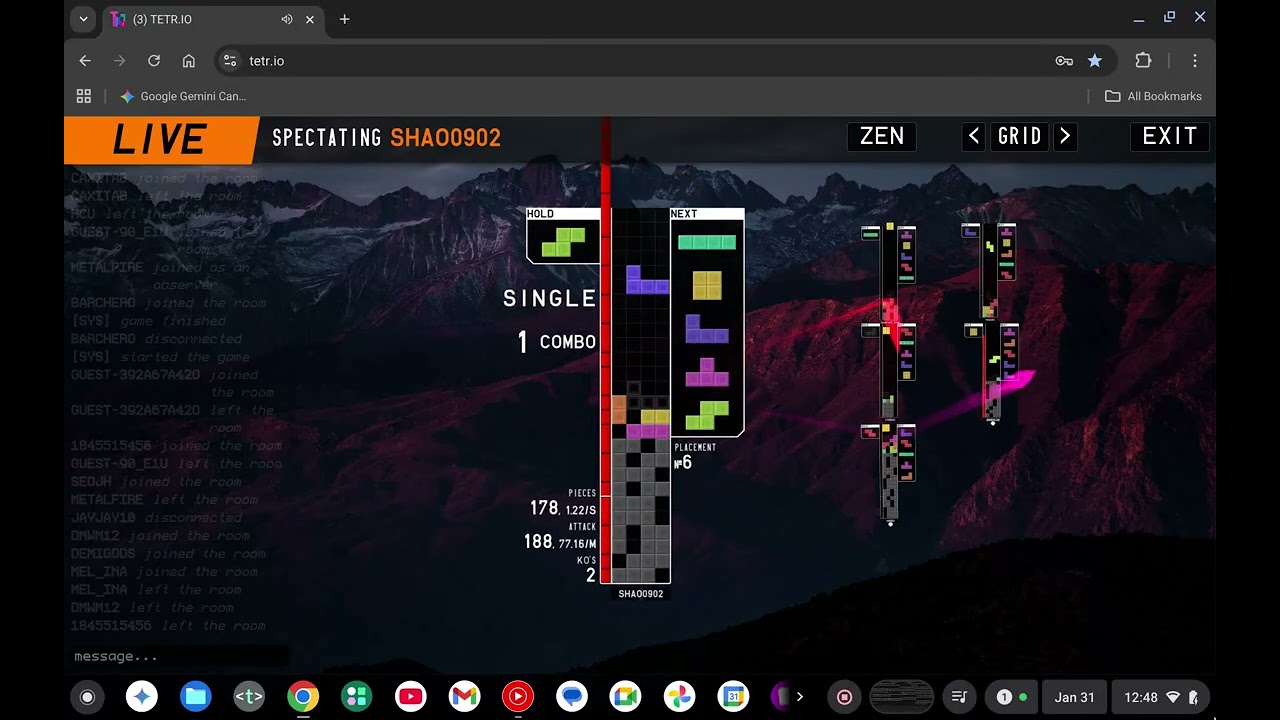The image size is (1280, 720).
Task: Open Gmail from the shelf
Action: (x=464, y=697)
